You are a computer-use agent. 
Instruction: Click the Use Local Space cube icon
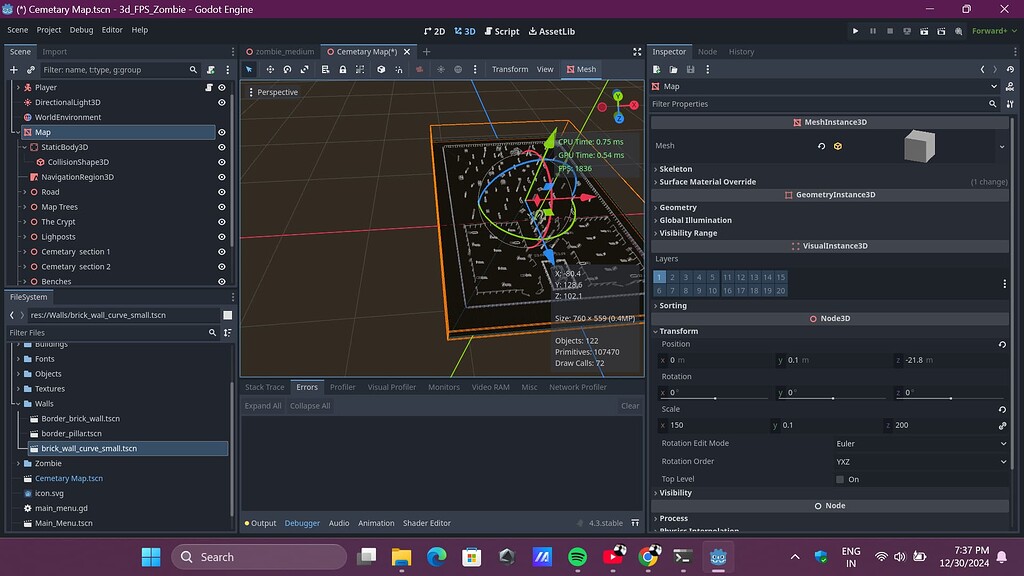click(x=381, y=69)
